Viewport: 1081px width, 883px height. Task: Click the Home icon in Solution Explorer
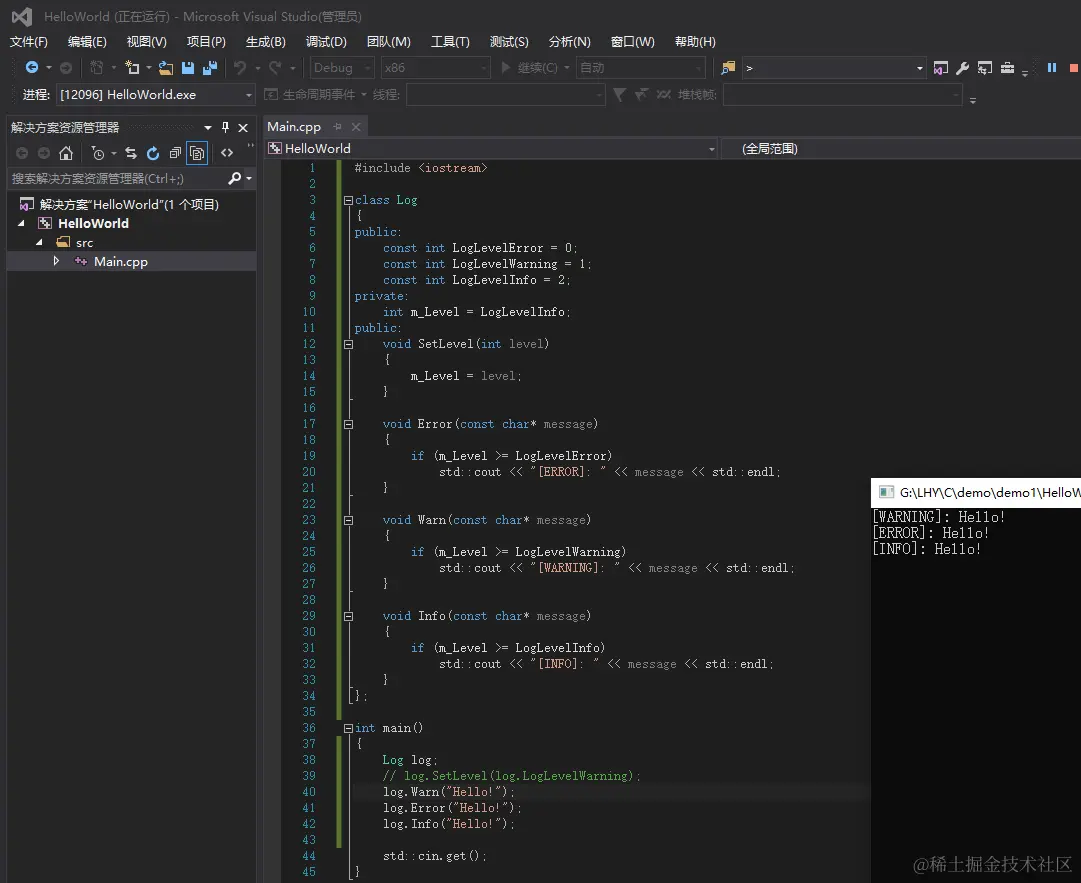[66, 153]
